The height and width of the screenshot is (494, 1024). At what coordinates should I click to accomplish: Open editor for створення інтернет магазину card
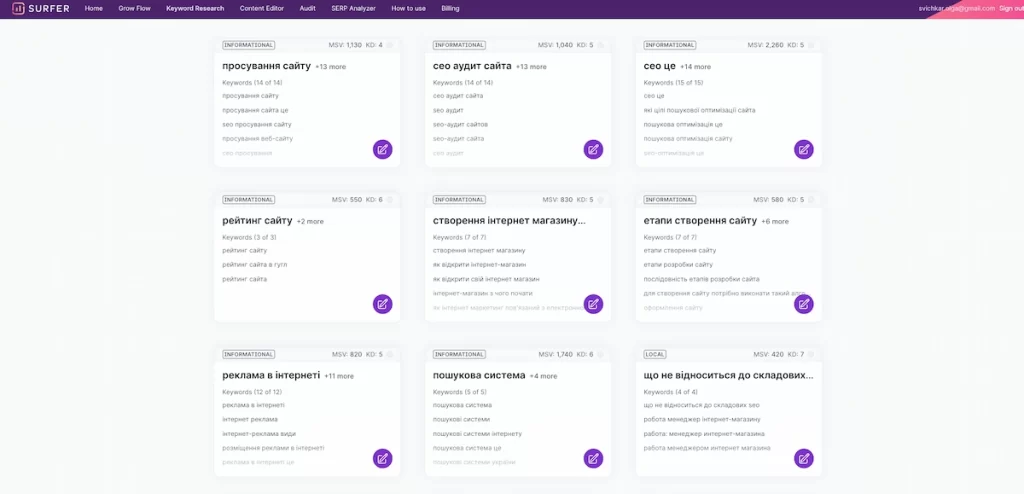593,304
